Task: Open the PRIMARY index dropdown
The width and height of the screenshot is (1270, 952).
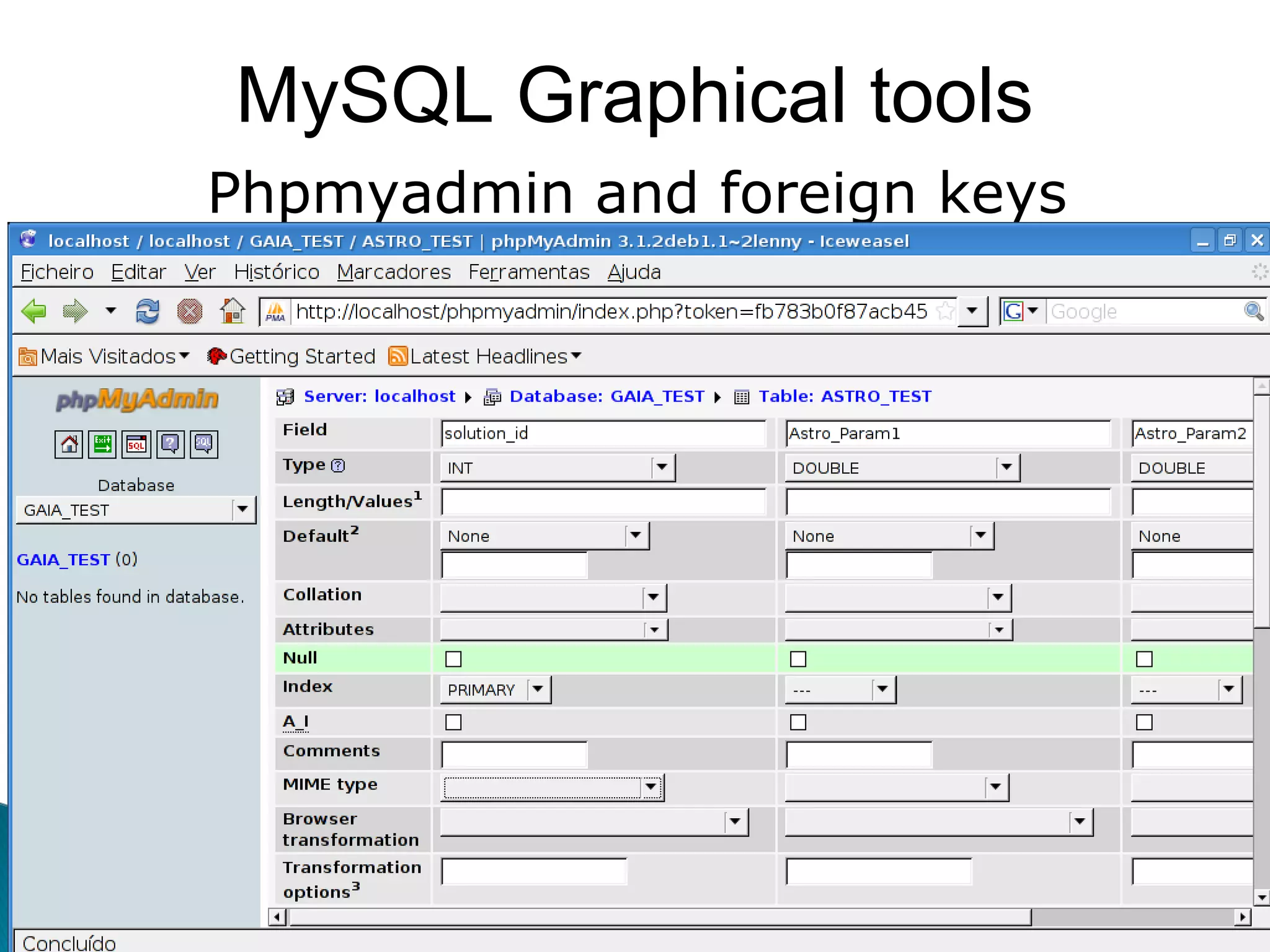Action: (x=495, y=689)
